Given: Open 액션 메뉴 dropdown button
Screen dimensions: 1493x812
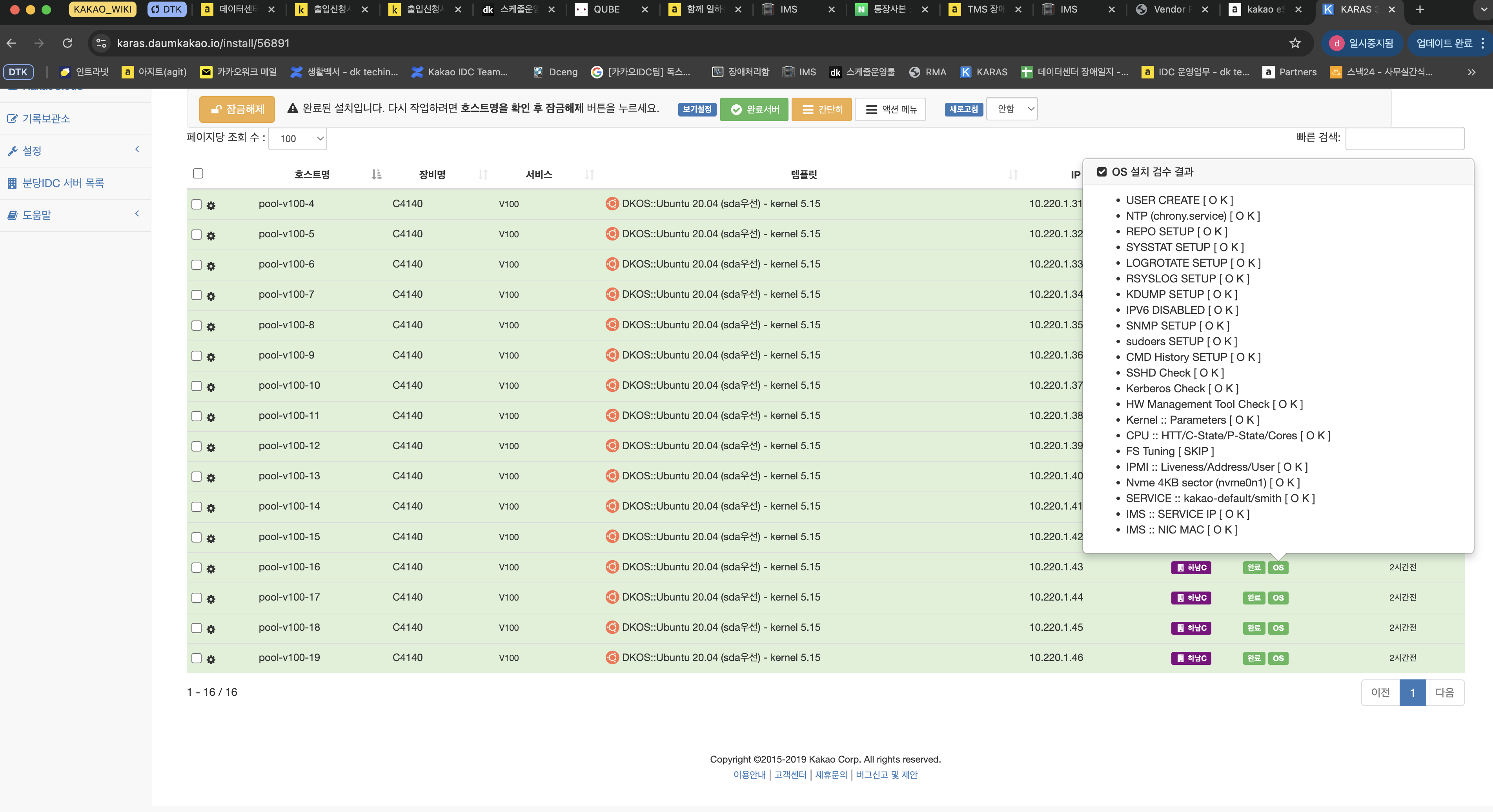Looking at the screenshot, I should pos(890,109).
